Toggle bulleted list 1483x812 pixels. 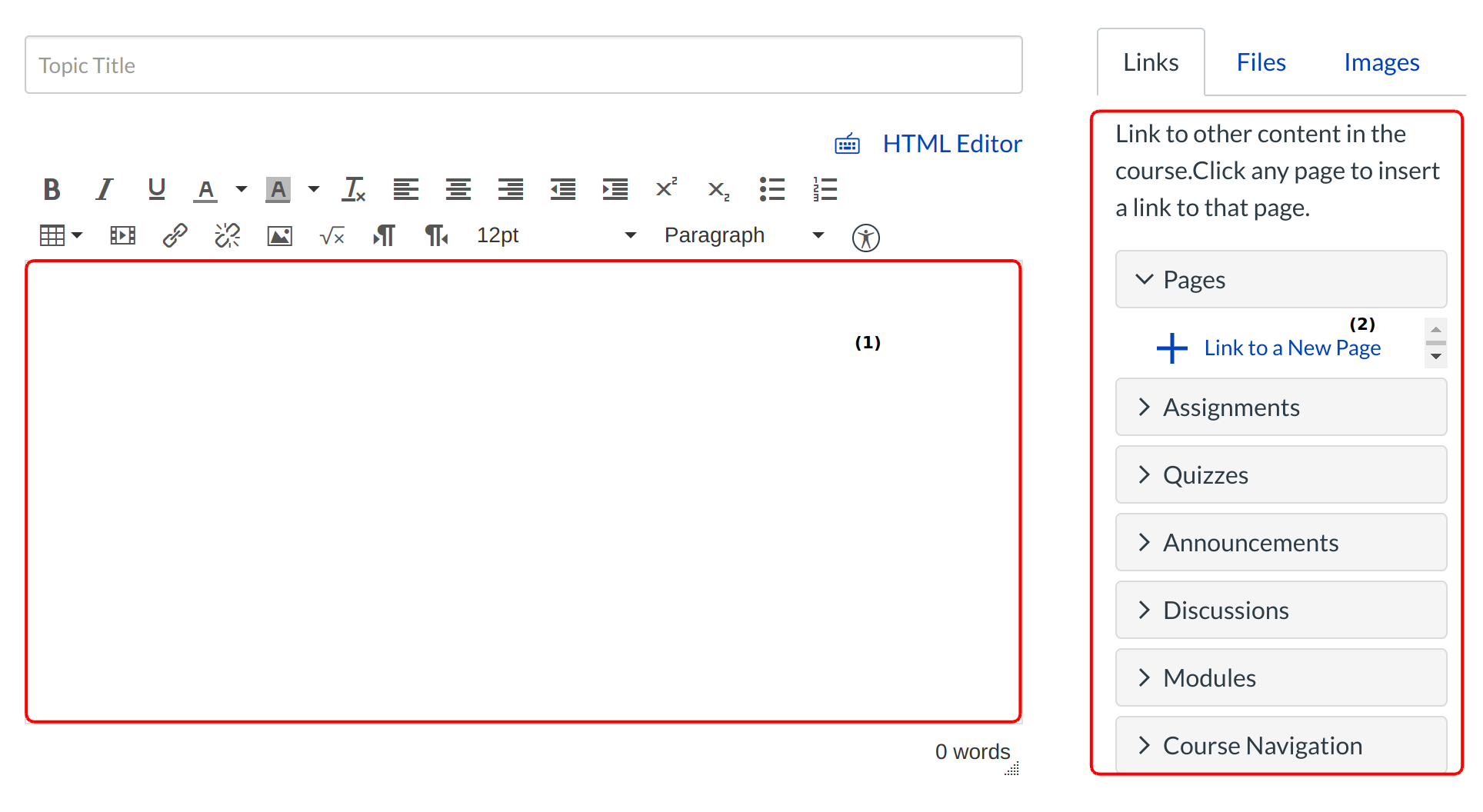tap(771, 189)
